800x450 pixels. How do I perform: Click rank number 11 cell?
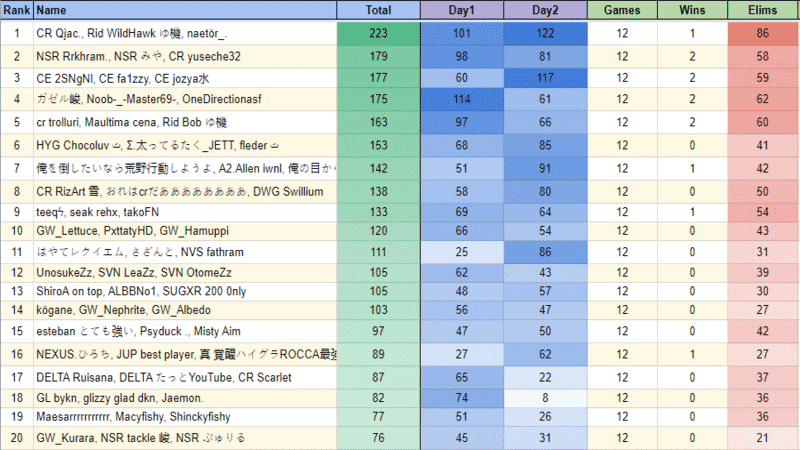click(x=17, y=252)
